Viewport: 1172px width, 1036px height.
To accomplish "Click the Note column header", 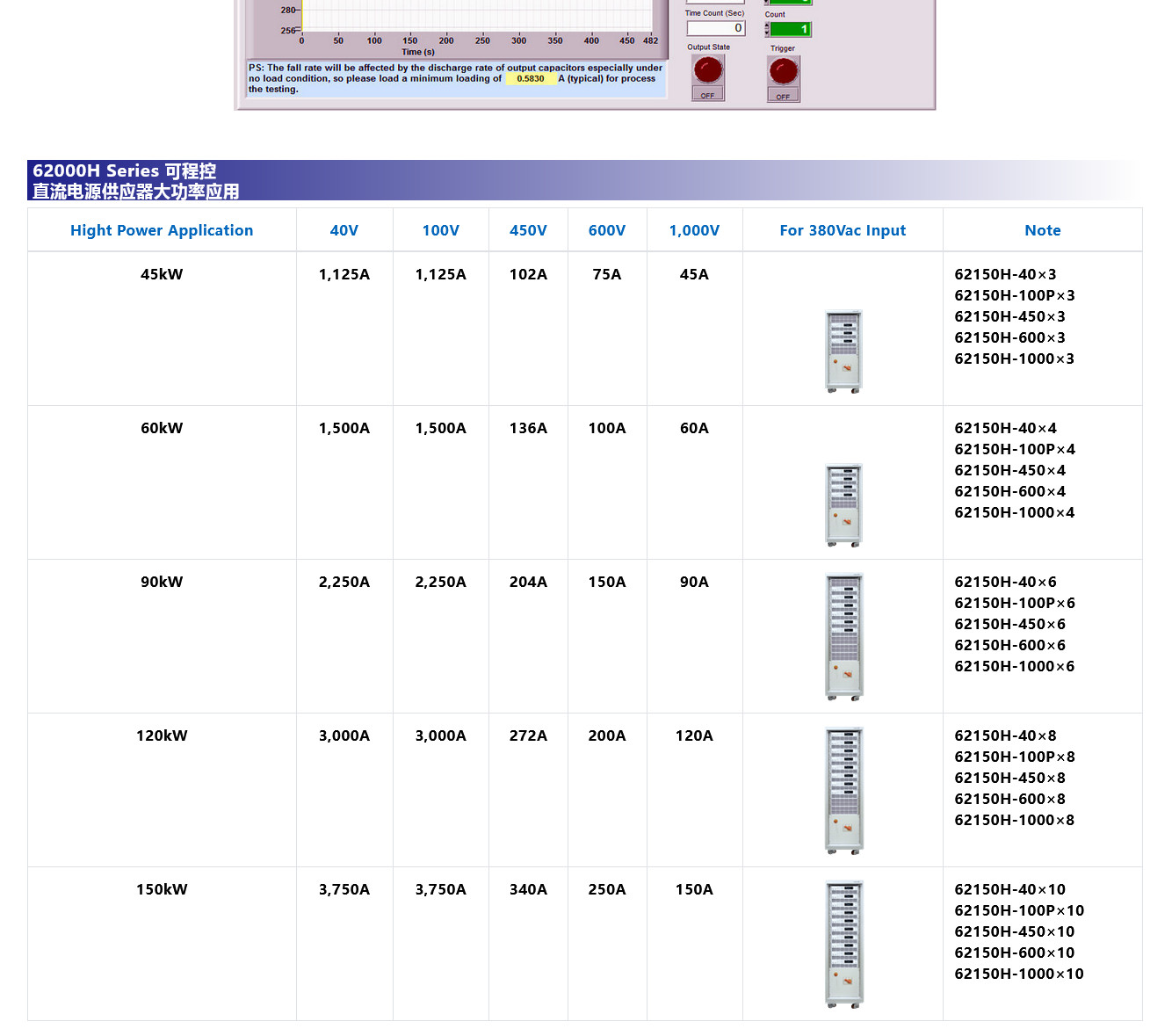I will click(1043, 230).
